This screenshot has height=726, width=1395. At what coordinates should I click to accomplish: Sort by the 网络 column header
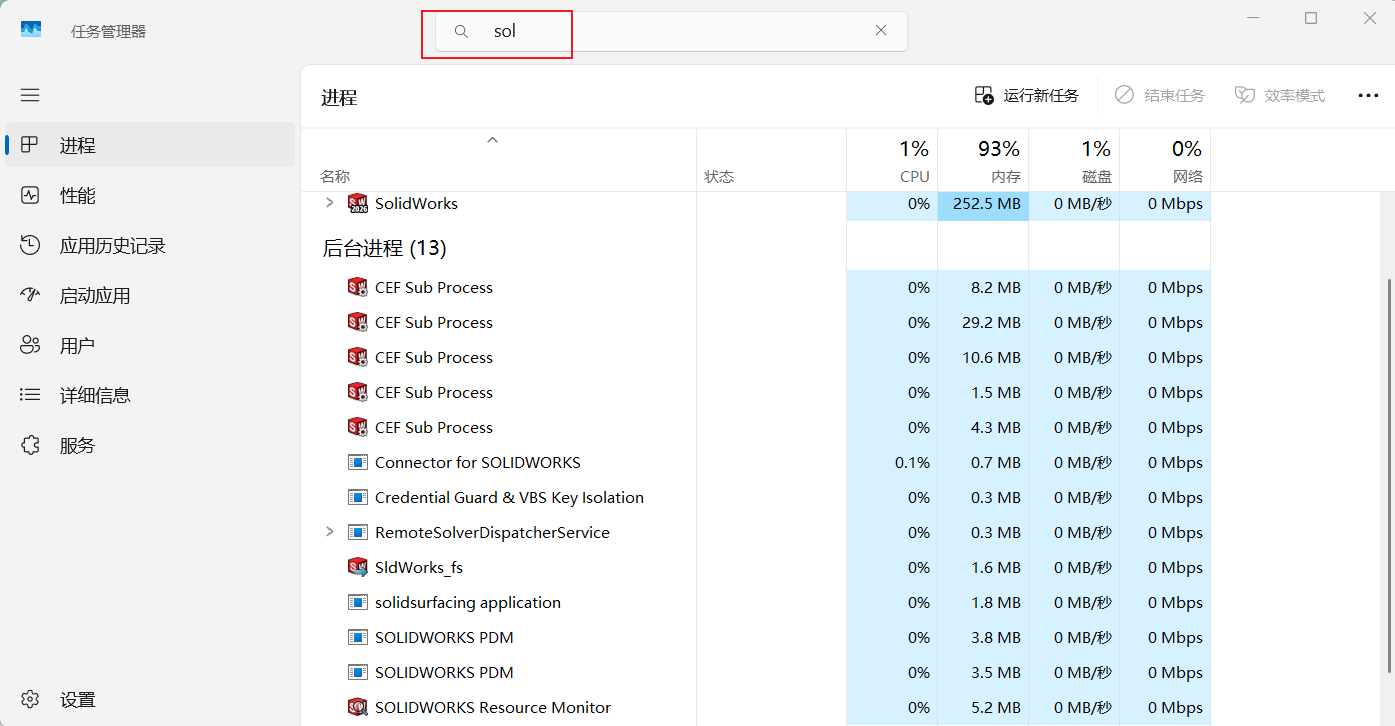click(x=1165, y=160)
